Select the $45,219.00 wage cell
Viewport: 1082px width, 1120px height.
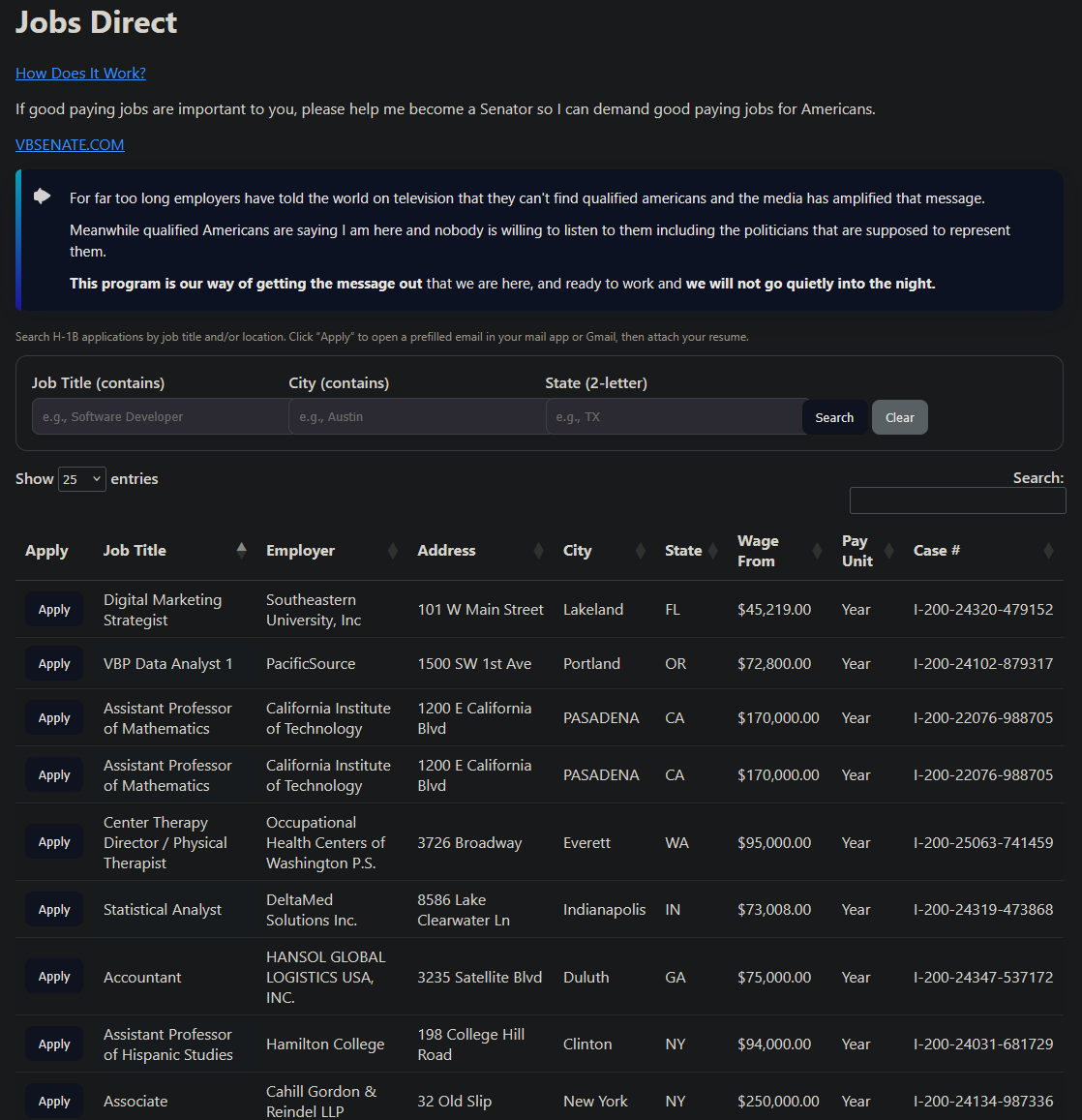coord(774,609)
